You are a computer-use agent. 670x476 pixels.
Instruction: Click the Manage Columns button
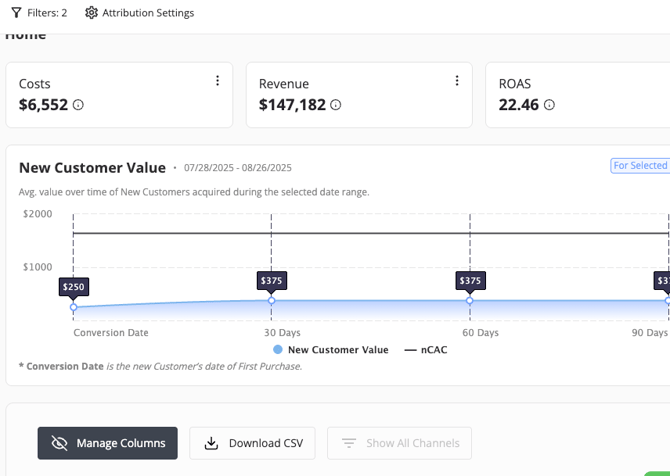tap(108, 443)
